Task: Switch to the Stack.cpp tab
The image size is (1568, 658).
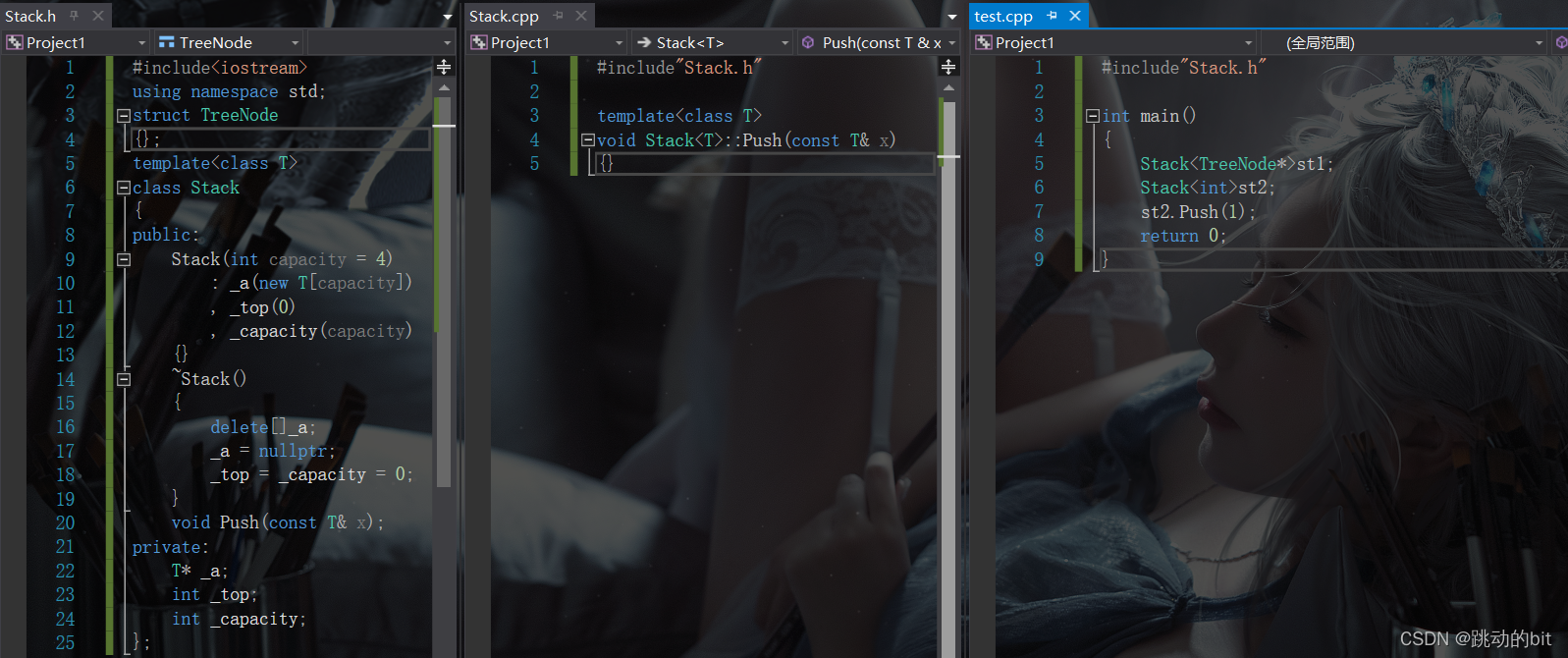Action: 504,16
